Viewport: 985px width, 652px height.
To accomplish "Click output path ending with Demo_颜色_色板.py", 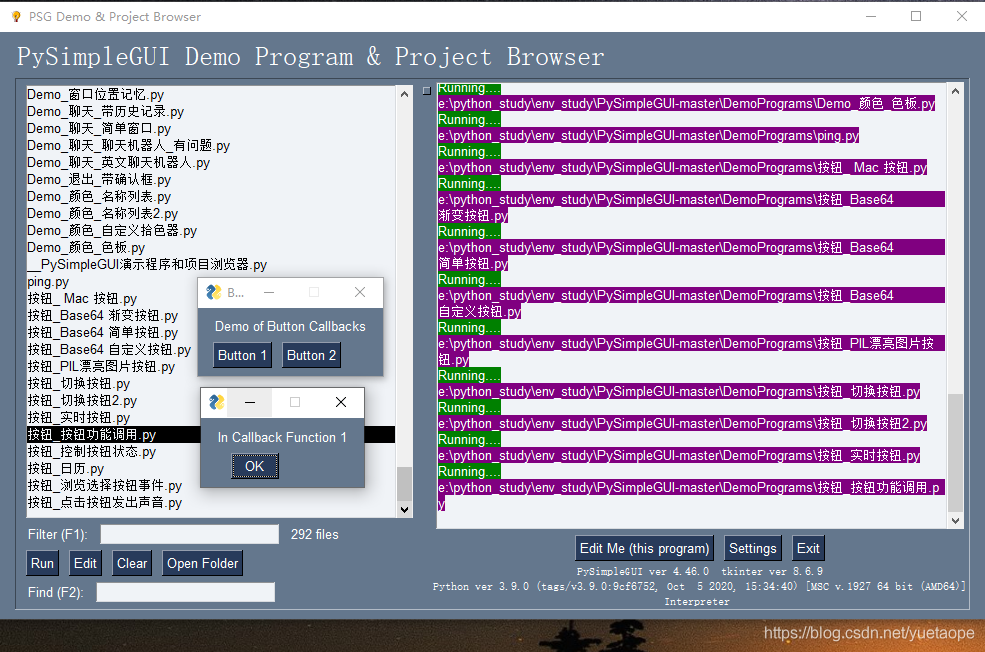I will click(x=687, y=104).
